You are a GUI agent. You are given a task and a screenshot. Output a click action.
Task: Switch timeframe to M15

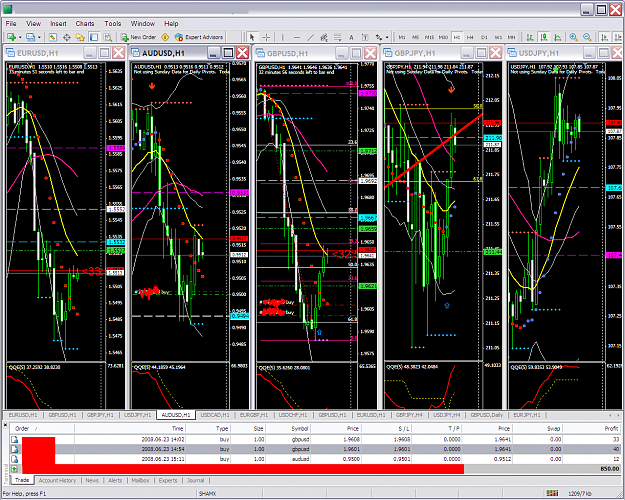pyautogui.click(x=429, y=37)
